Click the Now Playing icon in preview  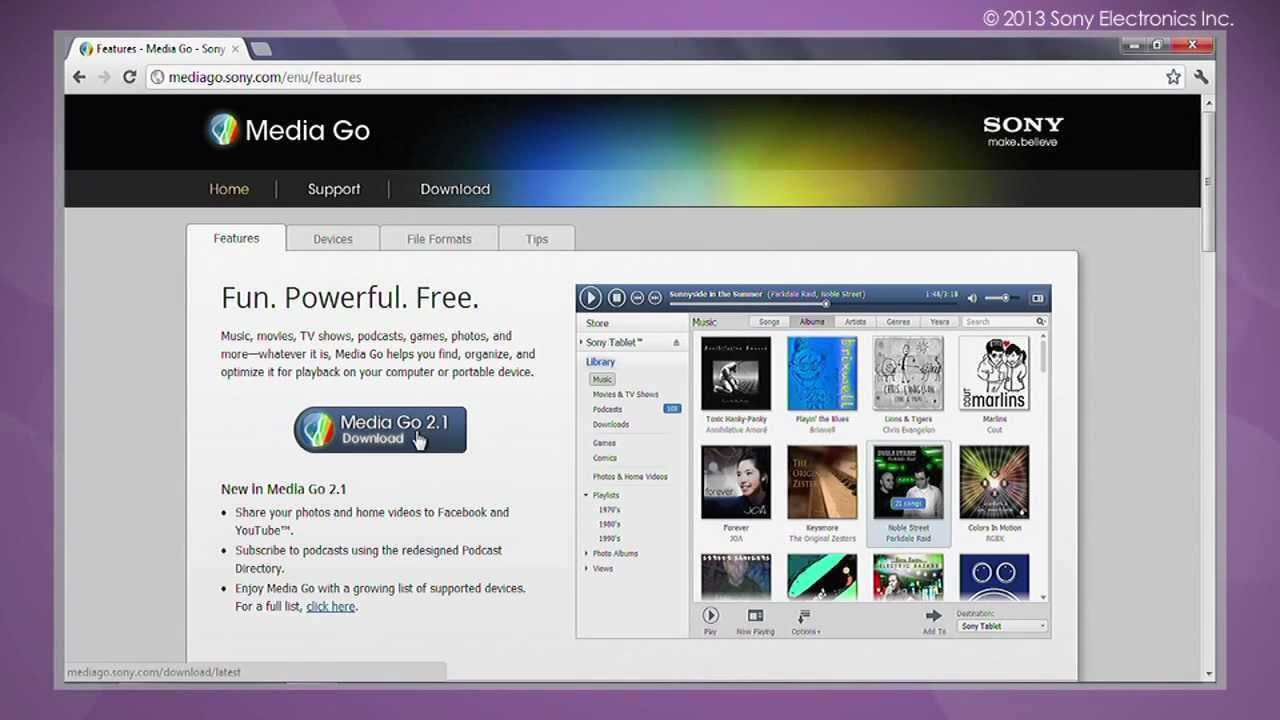[756, 616]
